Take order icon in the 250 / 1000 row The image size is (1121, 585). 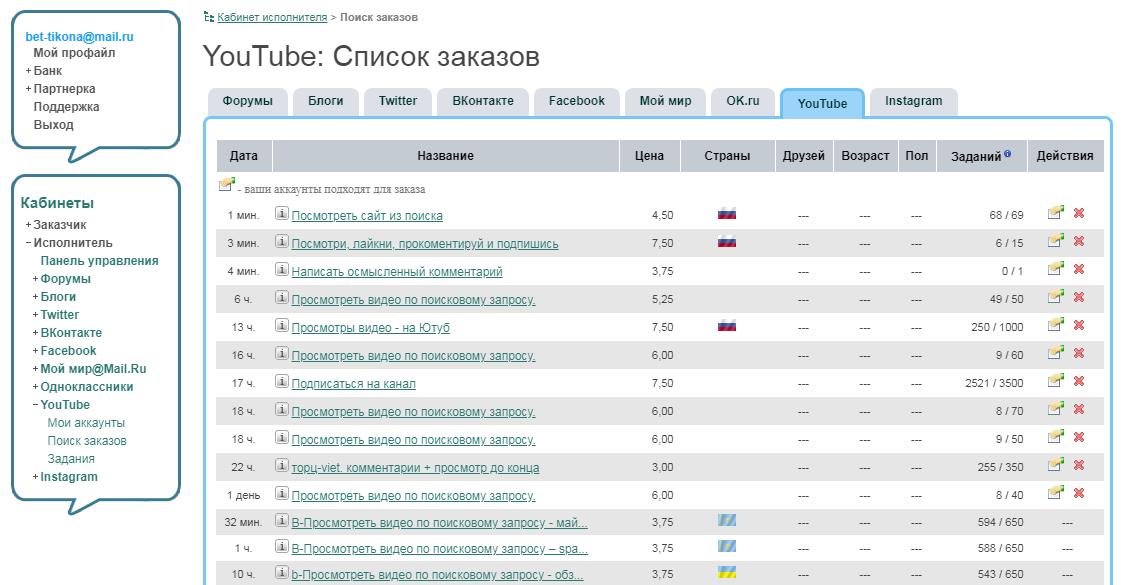[x=1055, y=324]
